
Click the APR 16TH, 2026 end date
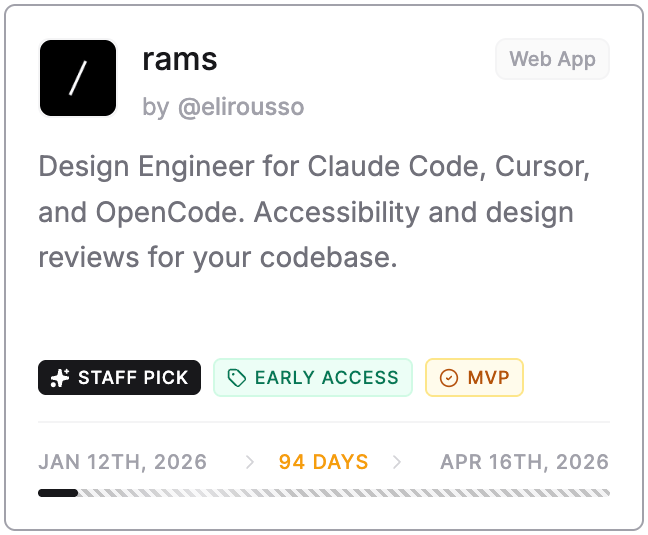pyautogui.click(x=524, y=462)
